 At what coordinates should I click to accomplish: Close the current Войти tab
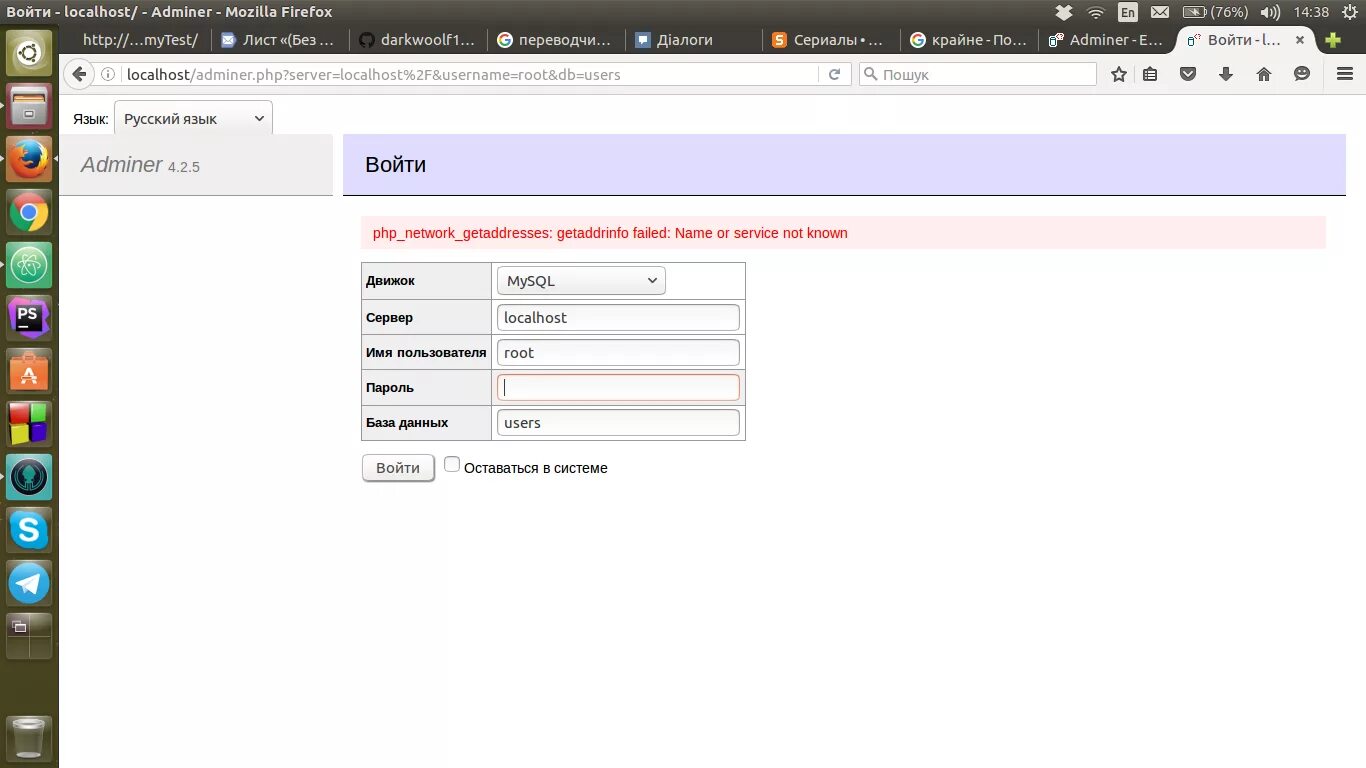(1300, 40)
